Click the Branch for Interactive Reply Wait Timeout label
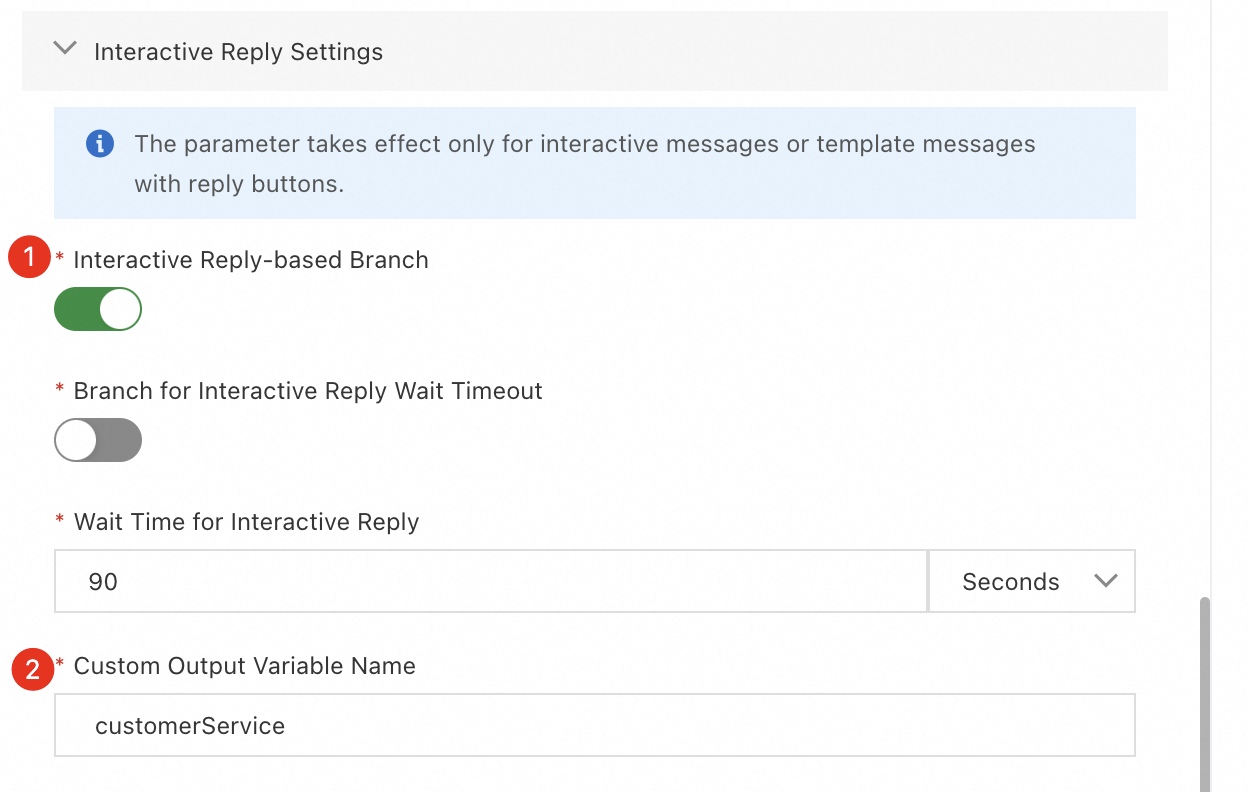The image size is (1248, 792). tap(308, 391)
